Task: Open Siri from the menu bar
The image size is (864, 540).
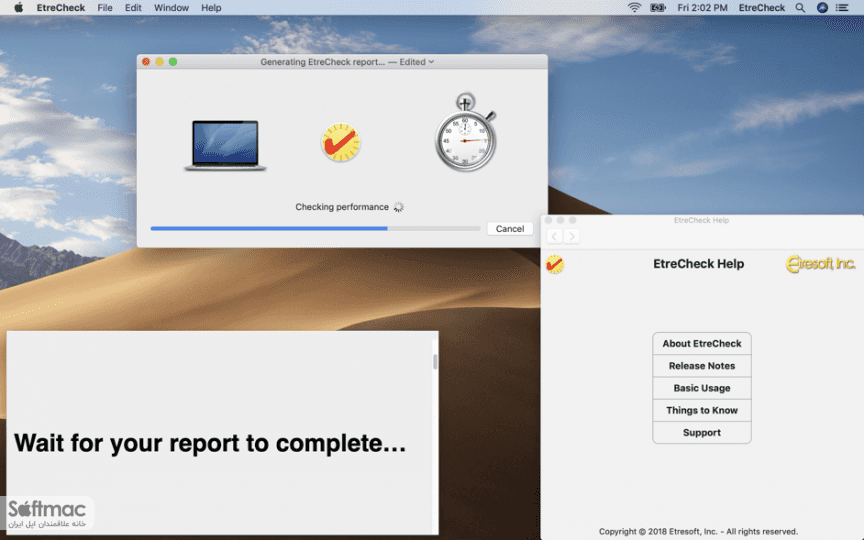Action: tap(822, 8)
